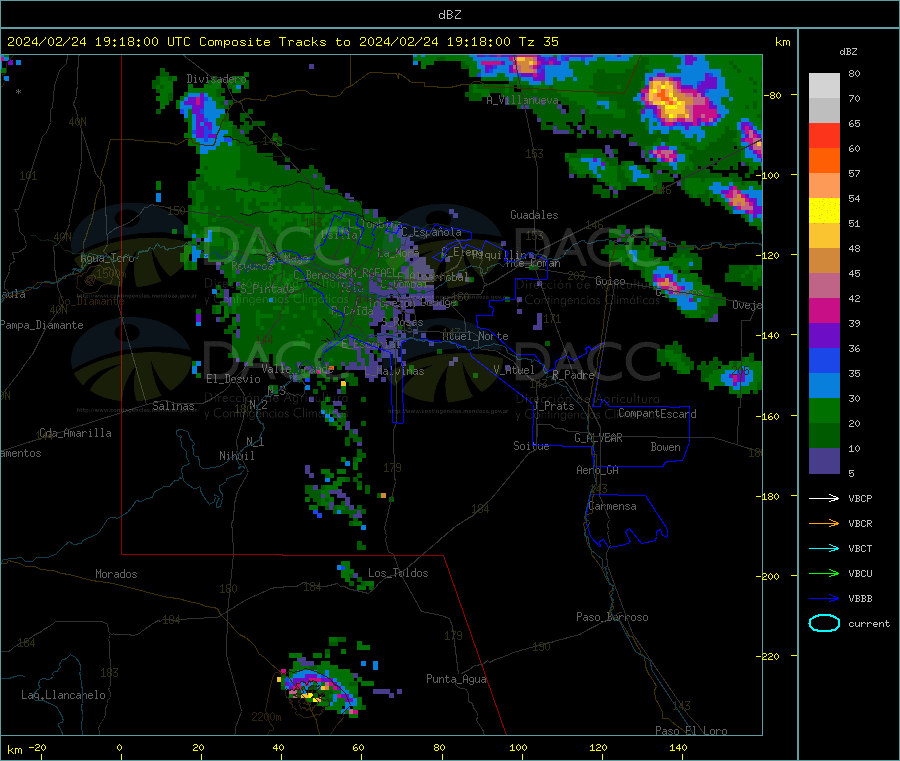The image size is (900, 761).
Task: Click the 'current' legend label
Action: pyautogui.click(x=868, y=623)
